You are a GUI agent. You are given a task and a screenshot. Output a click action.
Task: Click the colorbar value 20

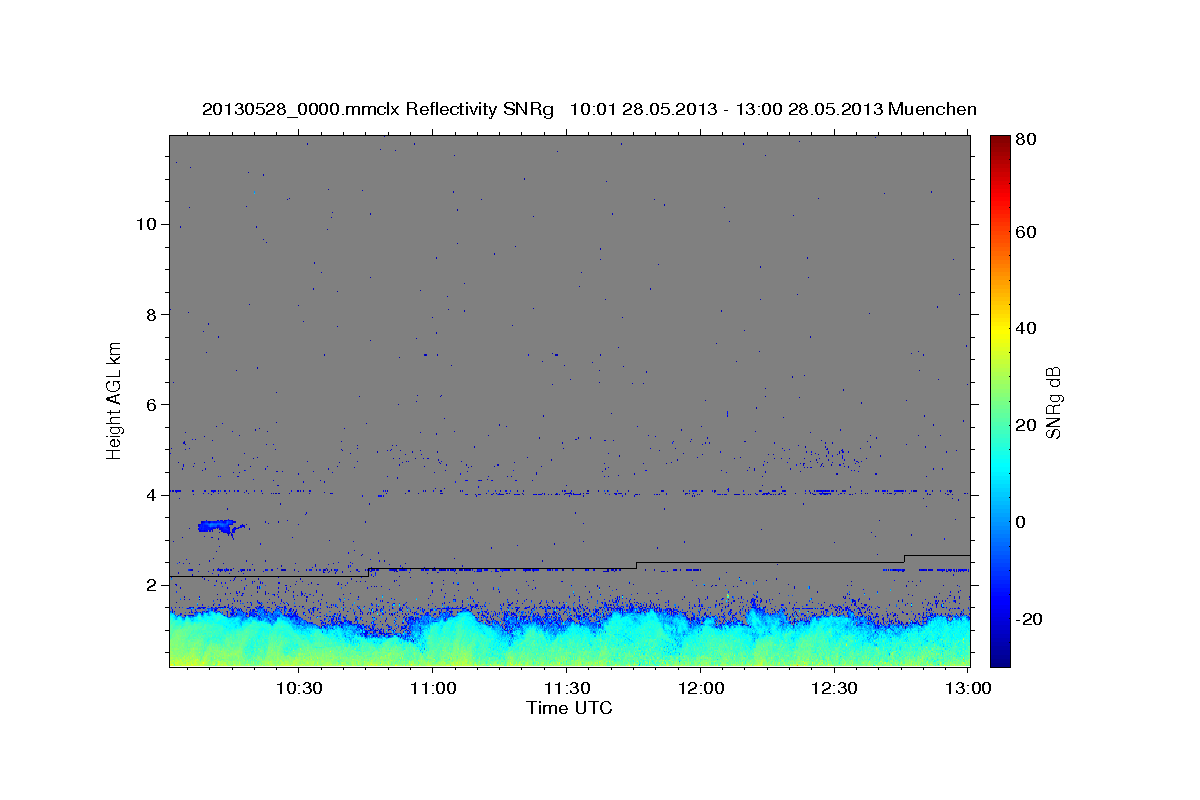click(x=1025, y=425)
